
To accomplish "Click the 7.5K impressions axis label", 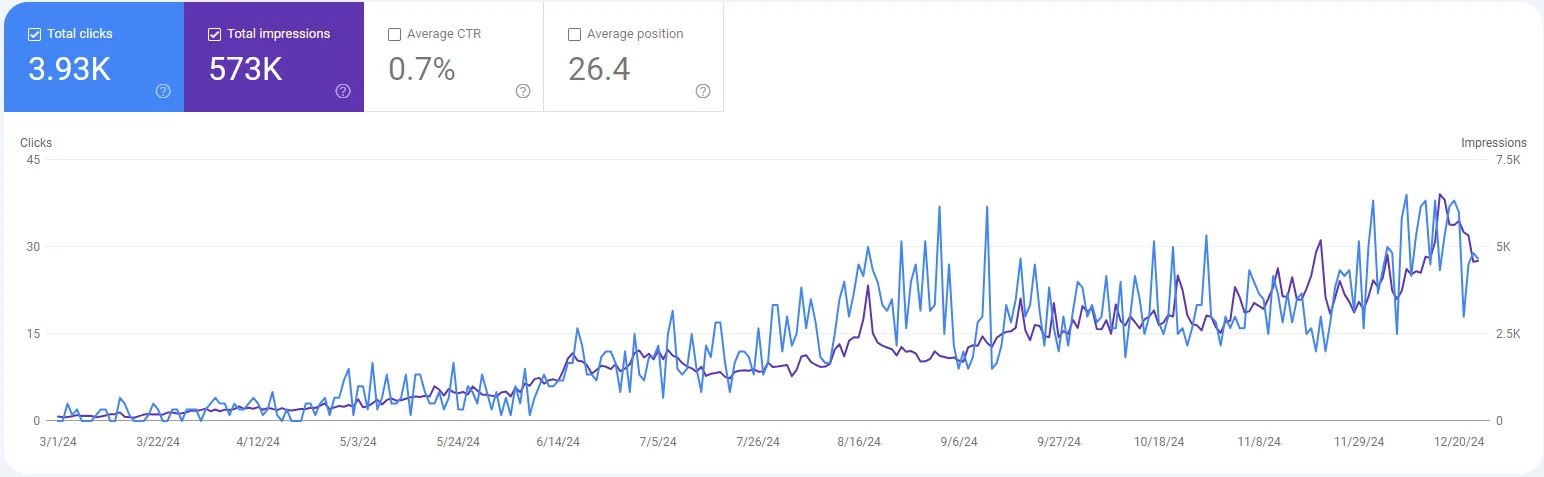I will click(1505, 160).
